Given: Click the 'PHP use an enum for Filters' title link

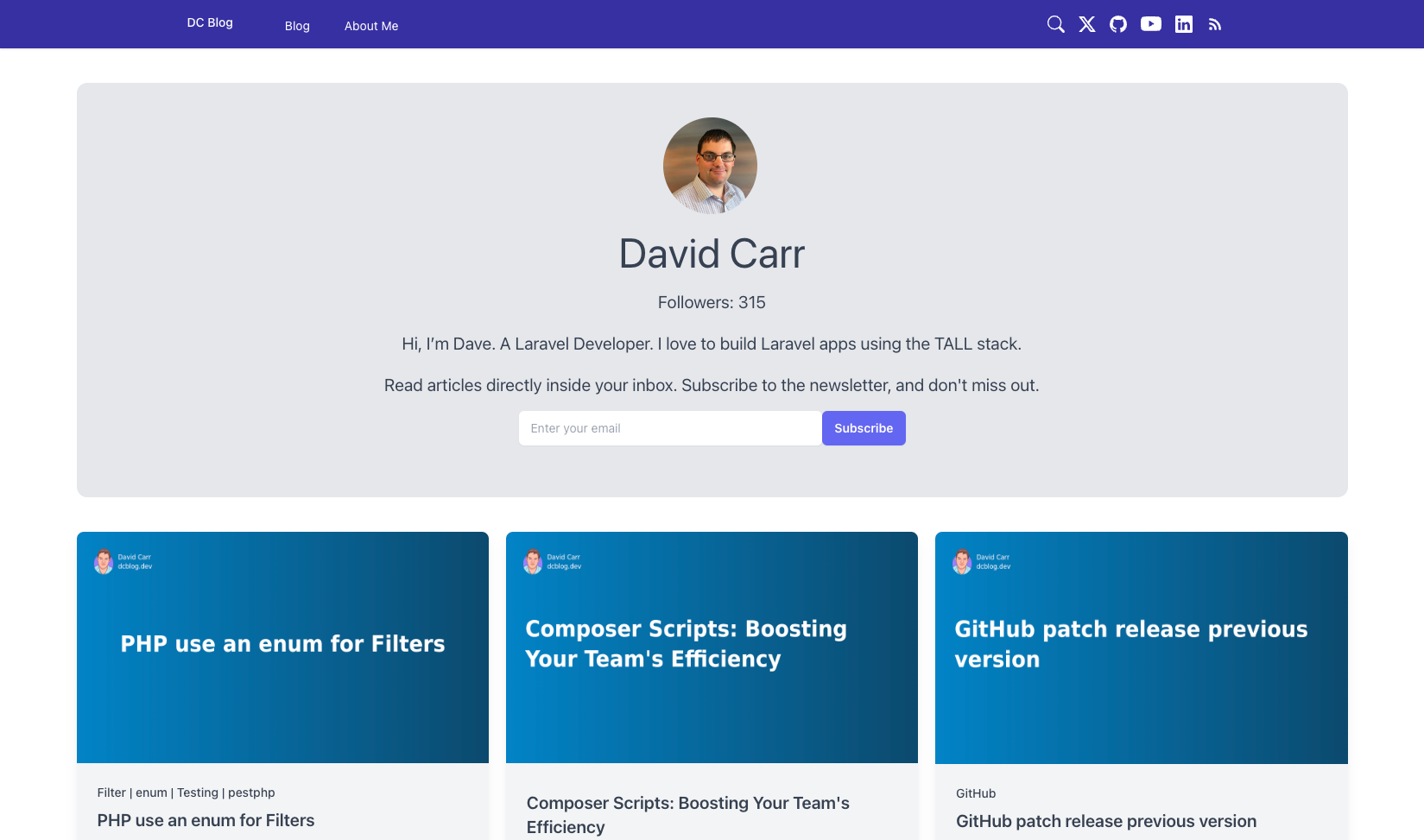Looking at the screenshot, I should tap(206, 820).
